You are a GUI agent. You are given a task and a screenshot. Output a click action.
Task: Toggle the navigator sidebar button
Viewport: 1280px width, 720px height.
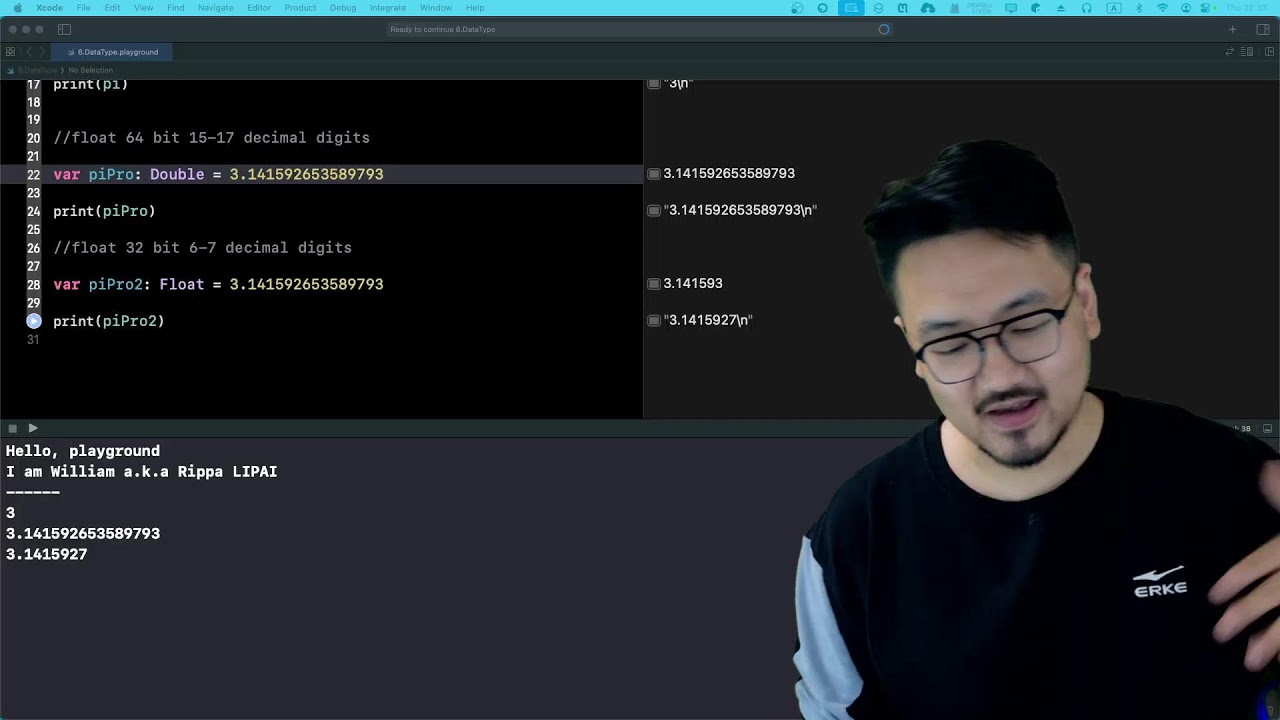(x=65, y=29)
